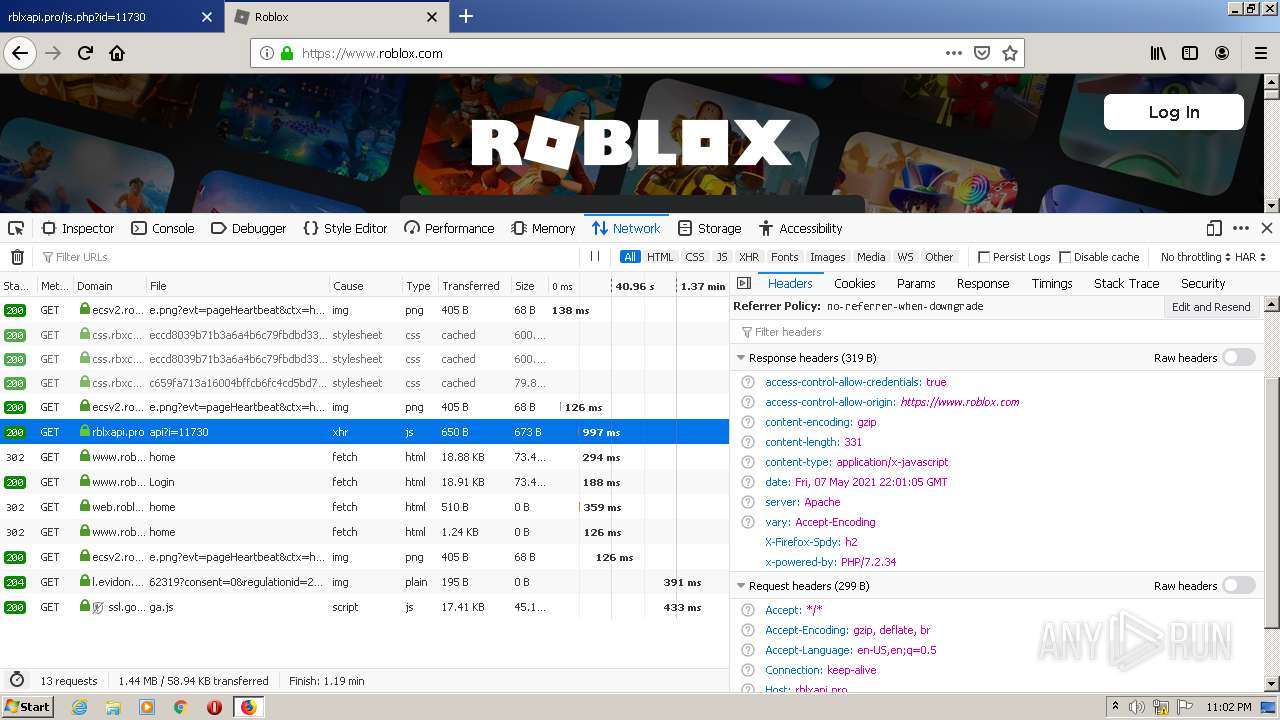This screenshot has width=1280, height=720.
Task: Click help icon next to content-type header
Action: tap(747, 462)
